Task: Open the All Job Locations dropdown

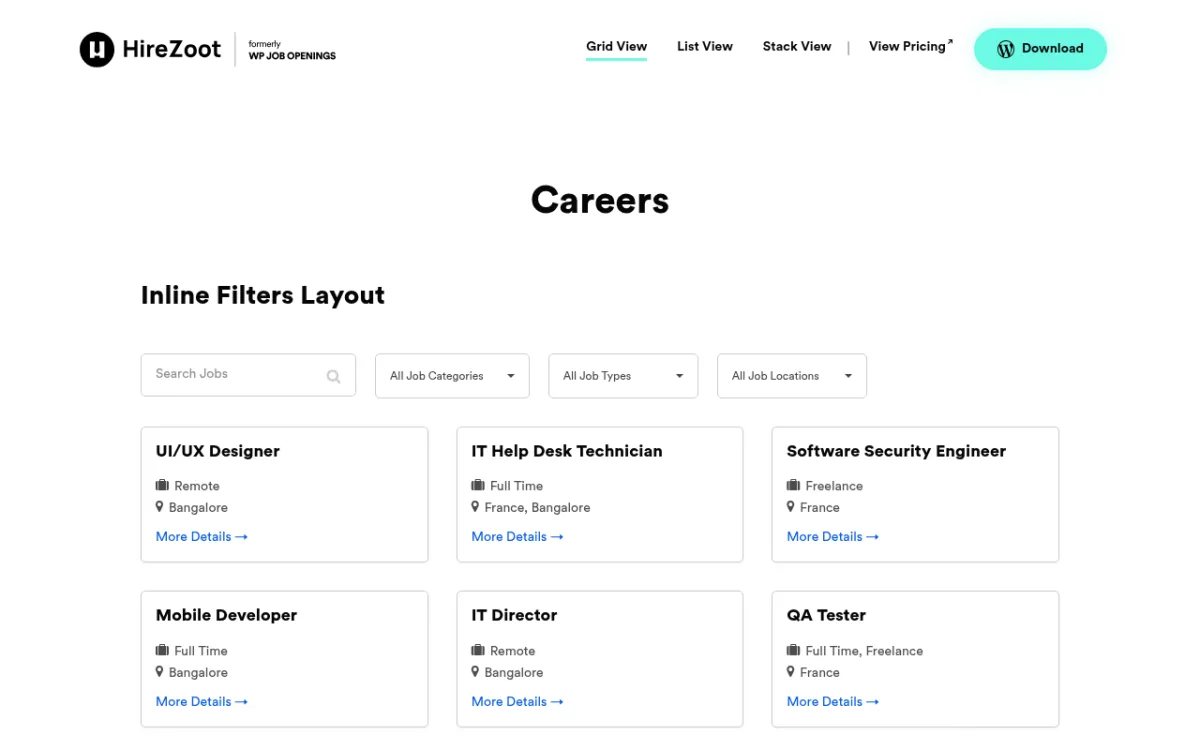Action: pos(792,376)
